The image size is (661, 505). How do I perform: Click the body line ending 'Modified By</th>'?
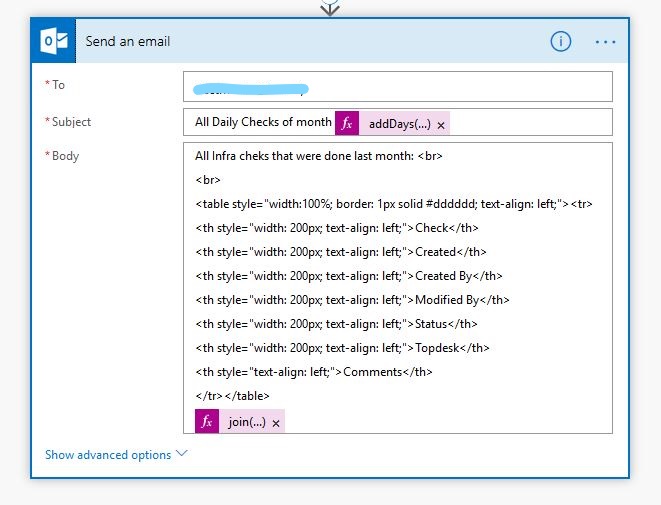pyautogui.click(x=352, y=300)
